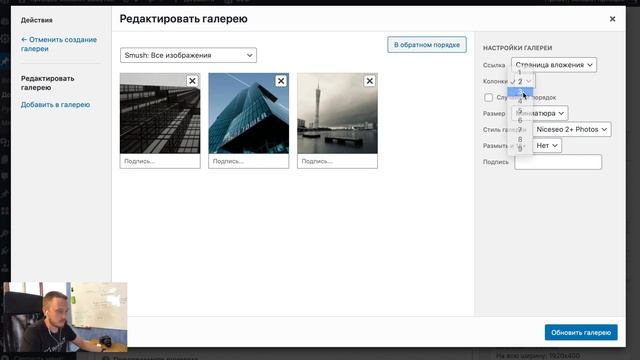The height and width of the screenshot is (360, 640).
Task: Select the waterfront spire tower thumbnail
Action: (x=337, y=113)
